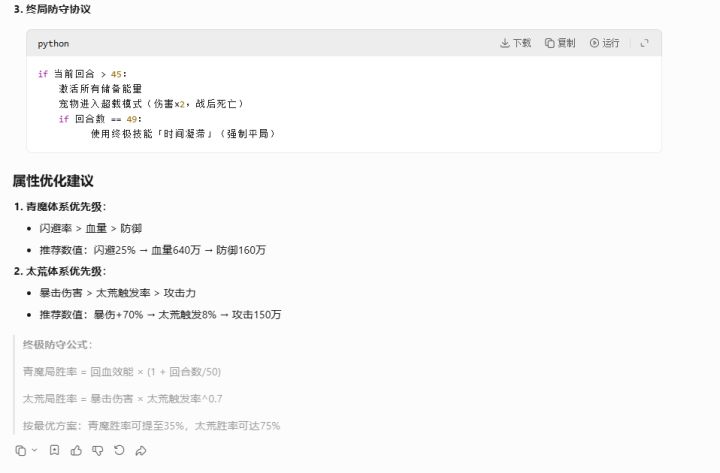Image resolution: width=720 pixels, height=473 pixels.
Task: Click code line 激活所有储备能量
Action: pyautogui.click(x=101, y=89)
